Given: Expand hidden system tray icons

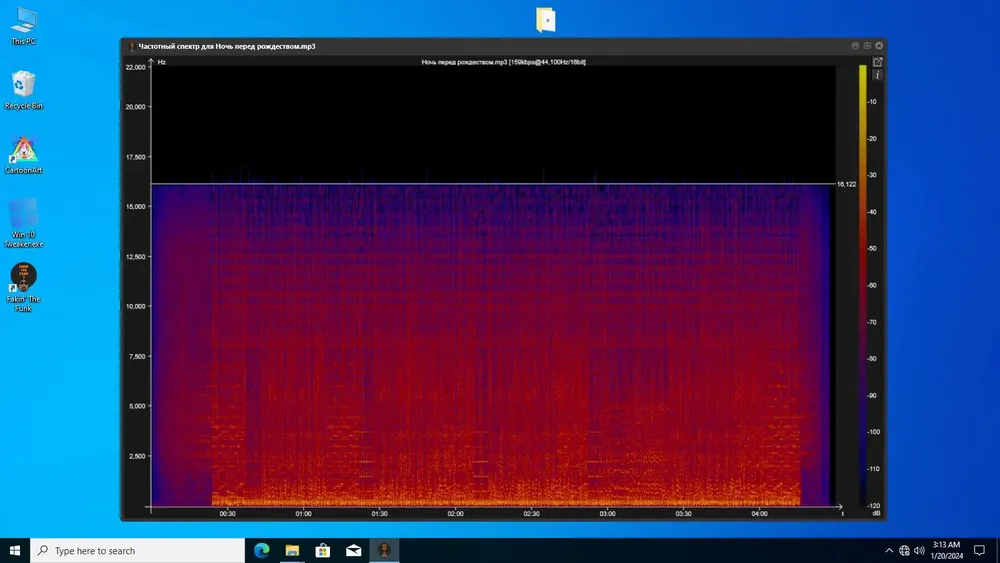Looking at the screenshot, I should pyautogui.click(x=889, y=550).
